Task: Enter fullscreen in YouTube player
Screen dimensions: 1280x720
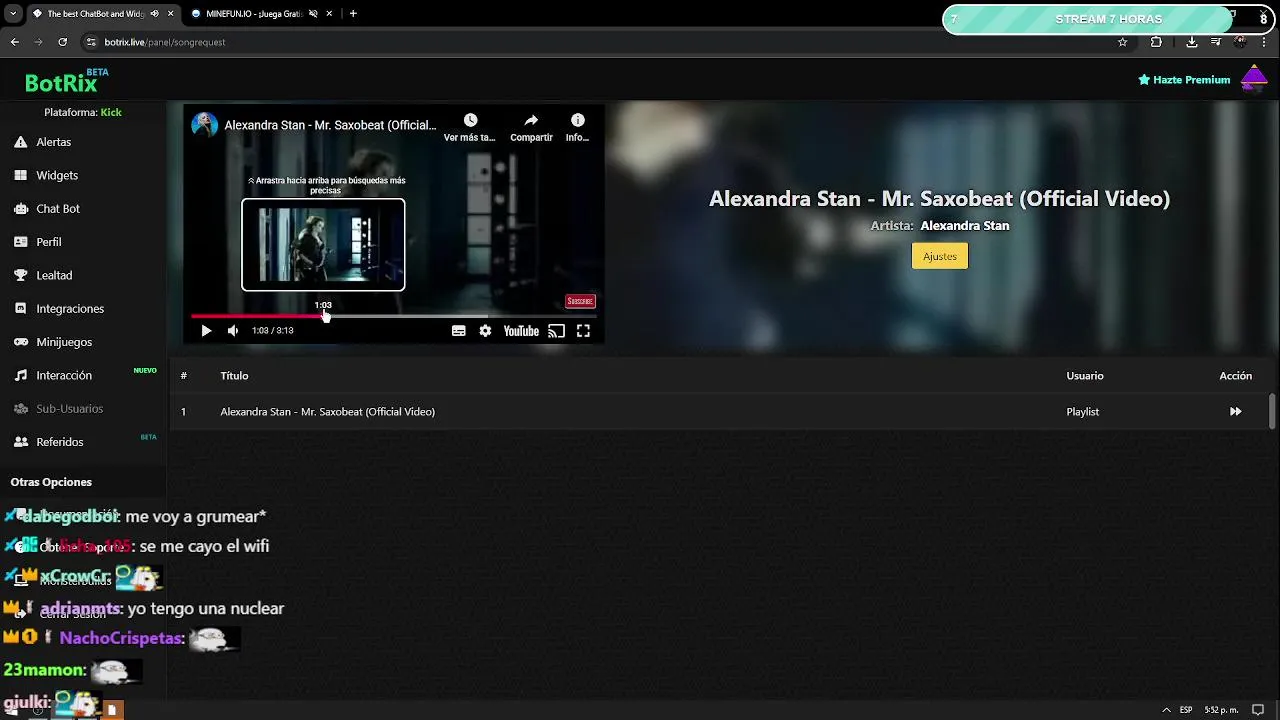Action: click(x=583, y=331)
